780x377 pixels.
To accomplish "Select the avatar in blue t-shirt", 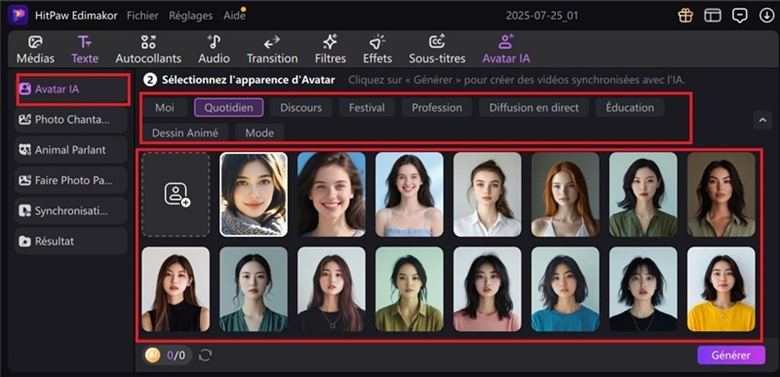I will (565, 289).
